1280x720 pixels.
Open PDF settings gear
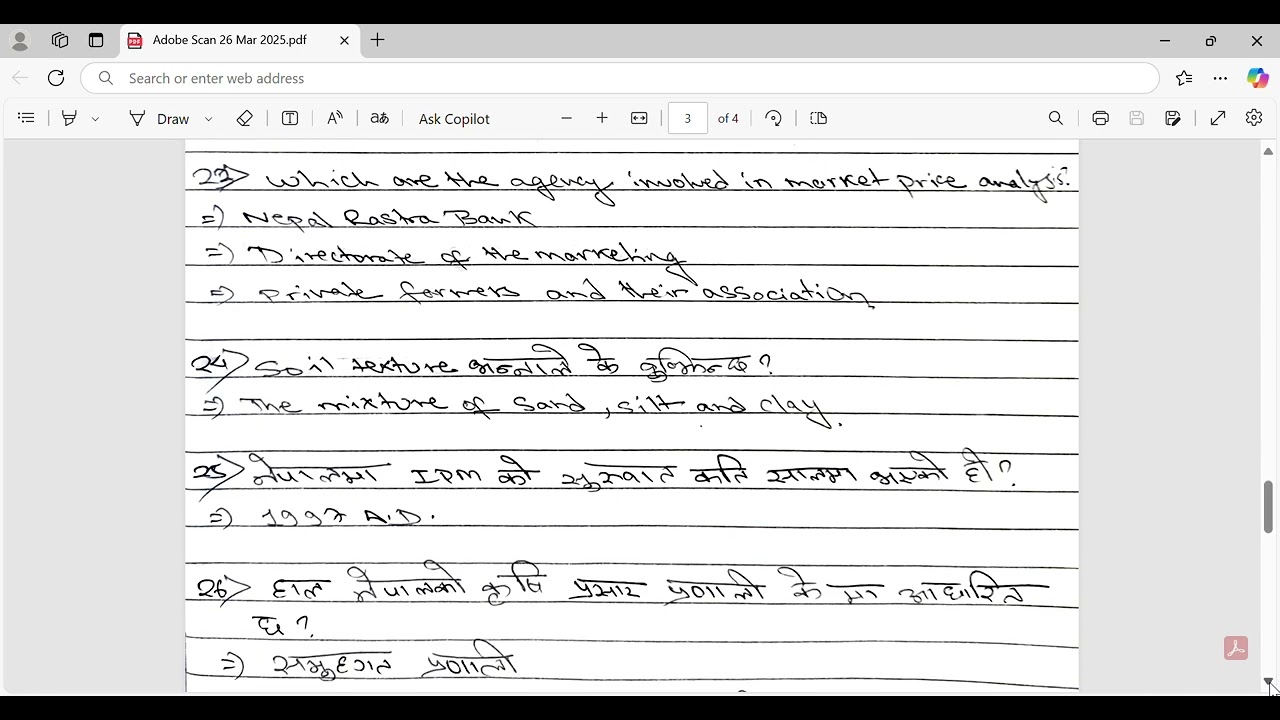tap(1254, 118)
